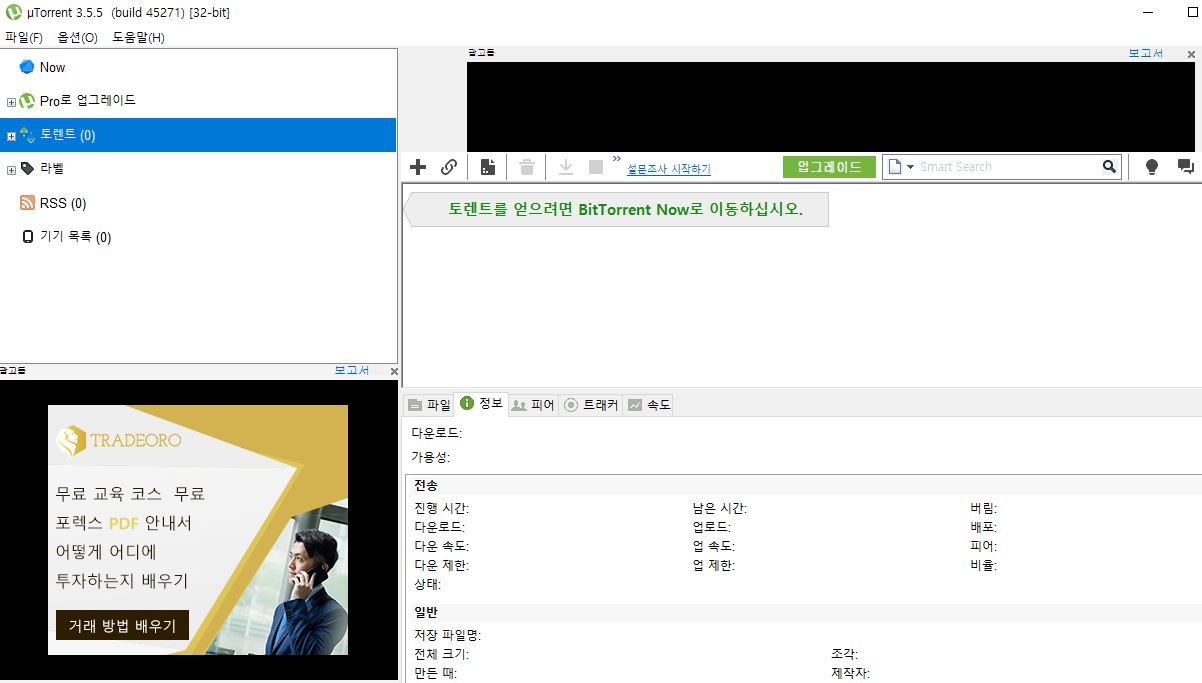Click the search magnifier icon
The image size is (1202, 683).
click(1109, 167)
